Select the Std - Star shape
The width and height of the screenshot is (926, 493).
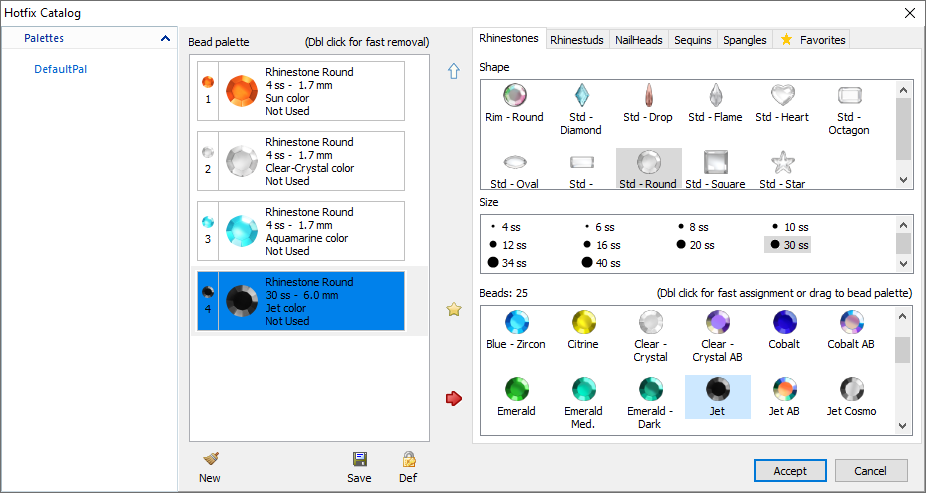(782, 170)
